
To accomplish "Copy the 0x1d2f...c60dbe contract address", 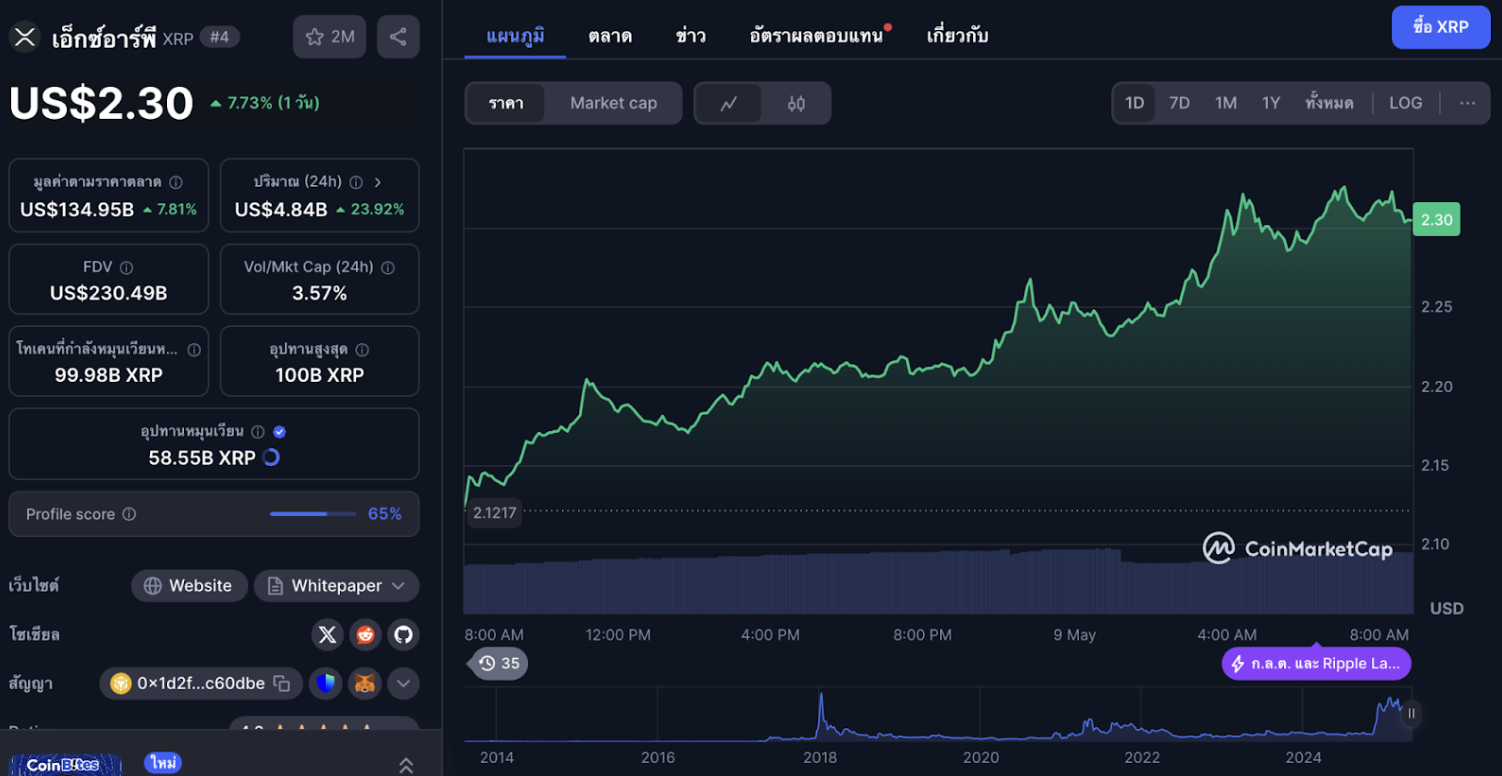I will click(x=282, y=683).
